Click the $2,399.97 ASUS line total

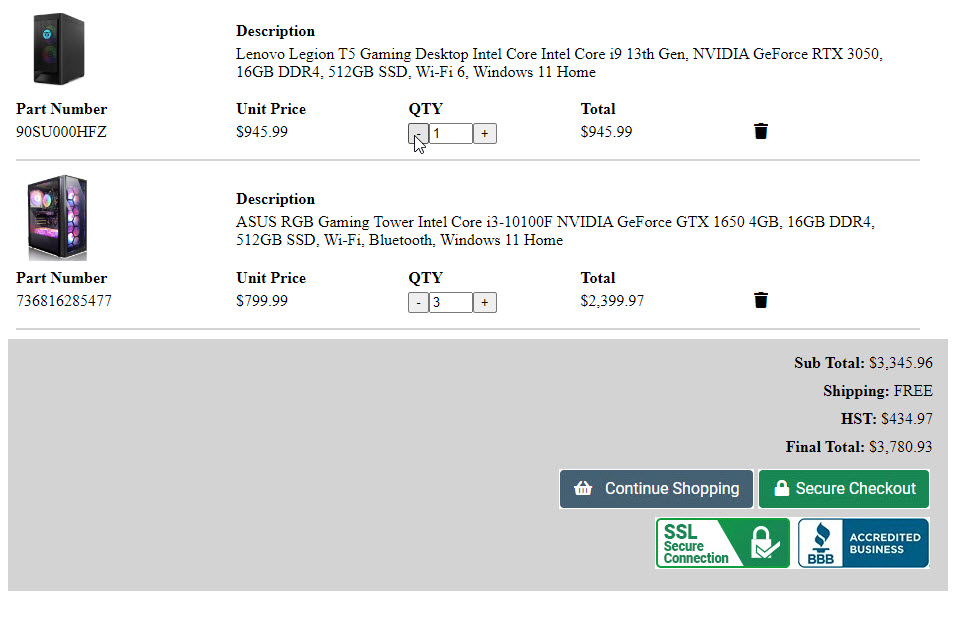pyautogui.click(x=612, y=300)
